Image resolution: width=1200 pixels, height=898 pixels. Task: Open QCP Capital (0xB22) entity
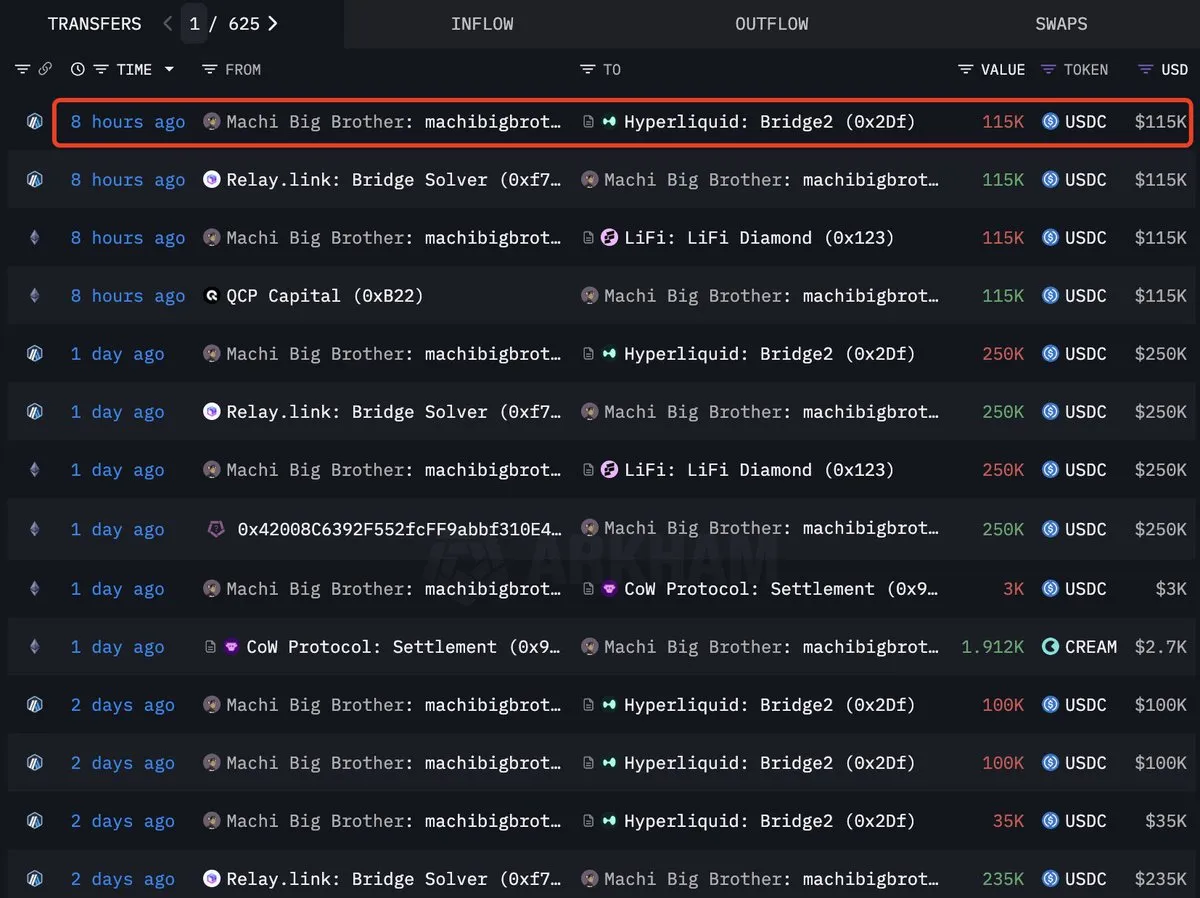pyautogui.click(x=324, y=296)
